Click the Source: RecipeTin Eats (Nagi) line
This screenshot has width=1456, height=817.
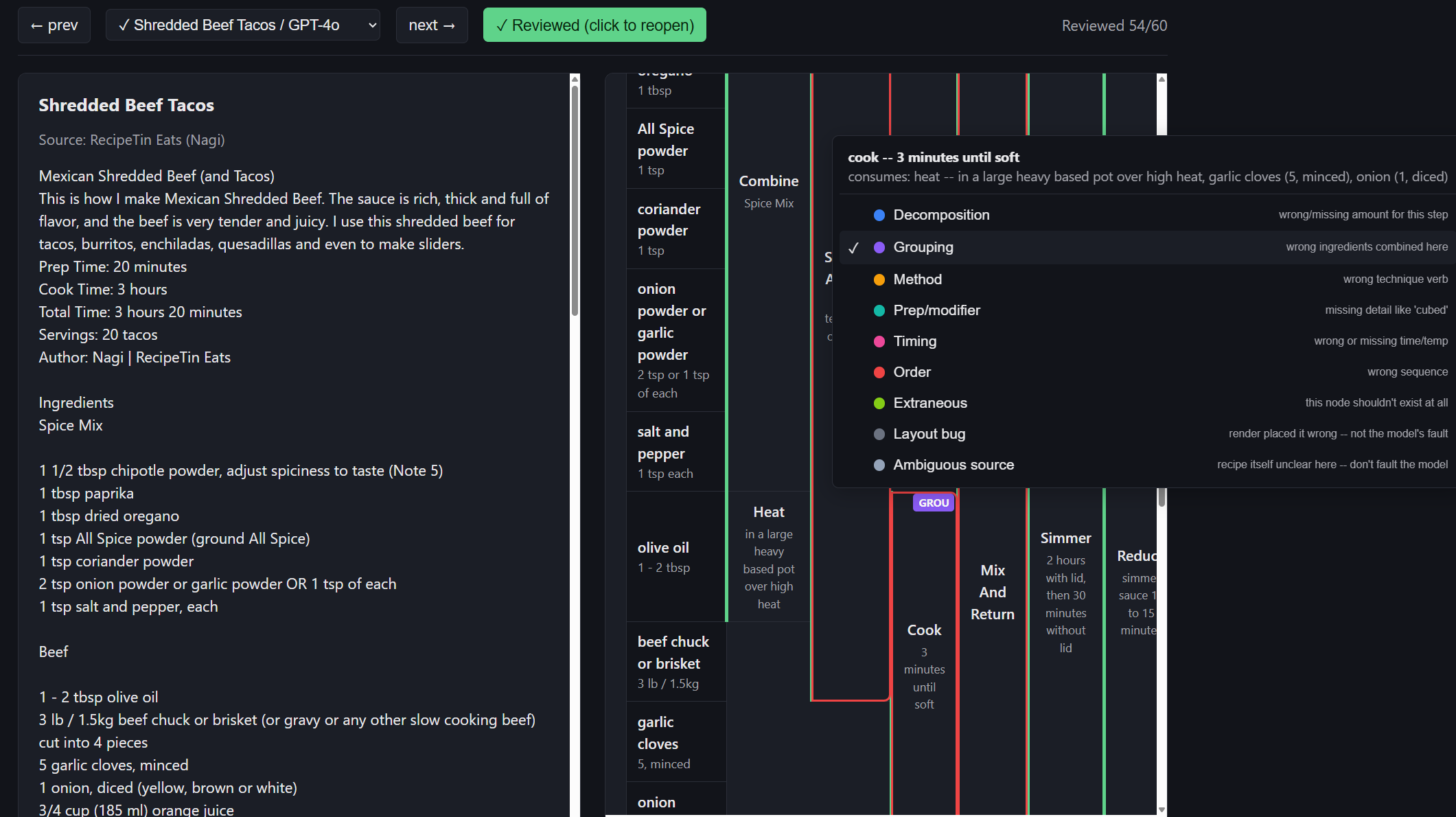pyautogui.click(x=132, y=140)
